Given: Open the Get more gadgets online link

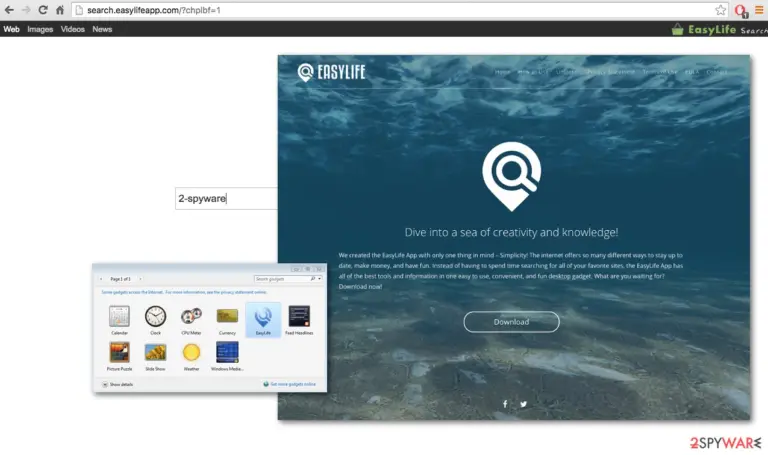Looking at the screenshot, I should [289, 384].
